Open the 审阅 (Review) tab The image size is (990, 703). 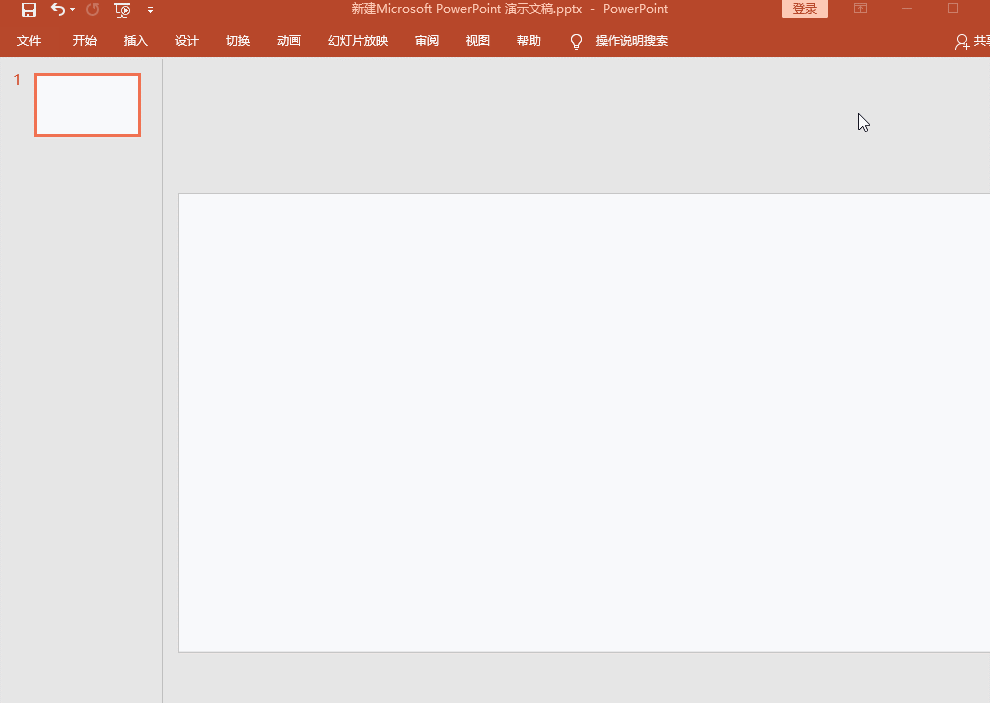(427, 41)
